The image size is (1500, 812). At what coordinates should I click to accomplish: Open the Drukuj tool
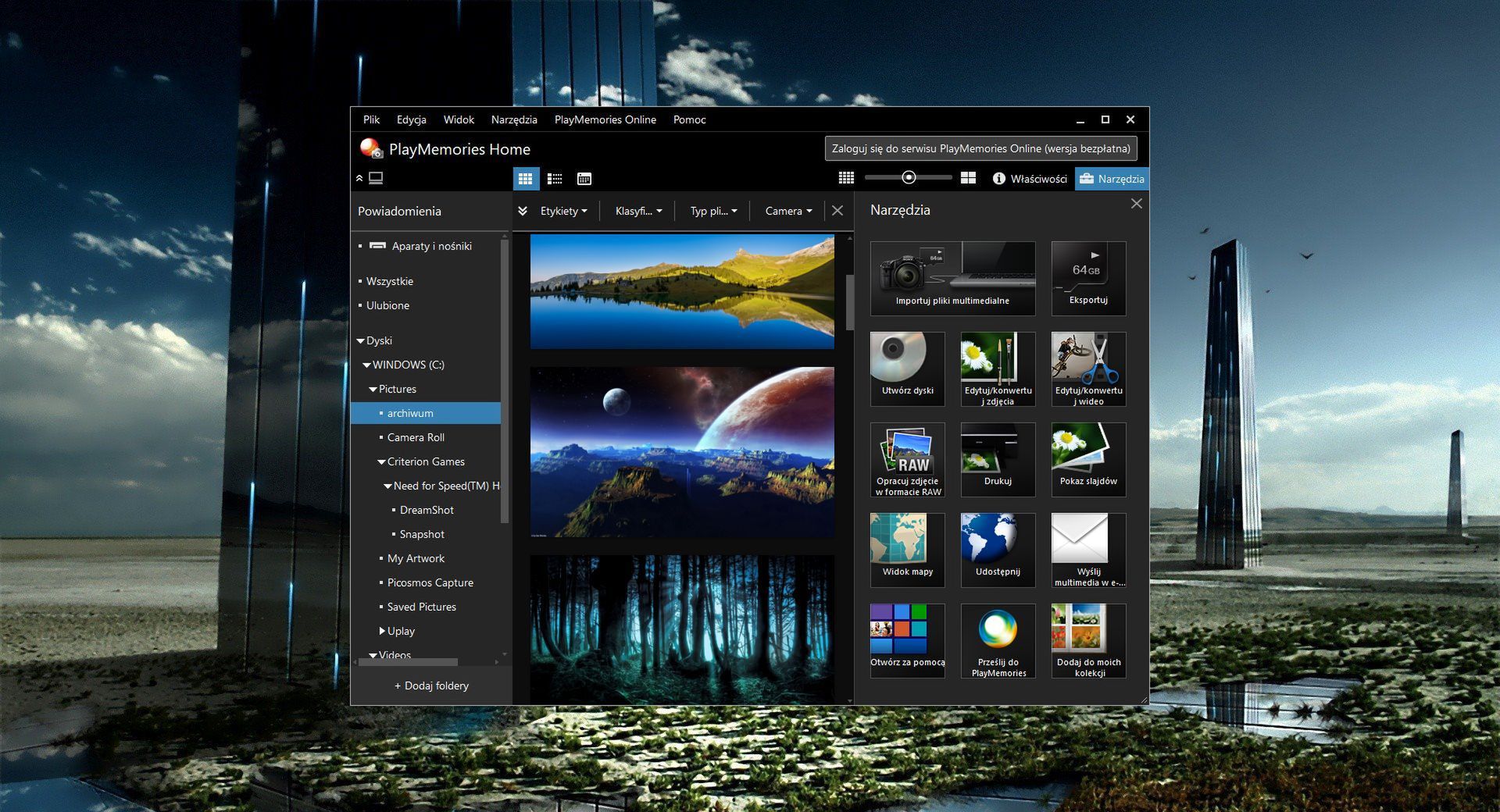click(998, 460)
